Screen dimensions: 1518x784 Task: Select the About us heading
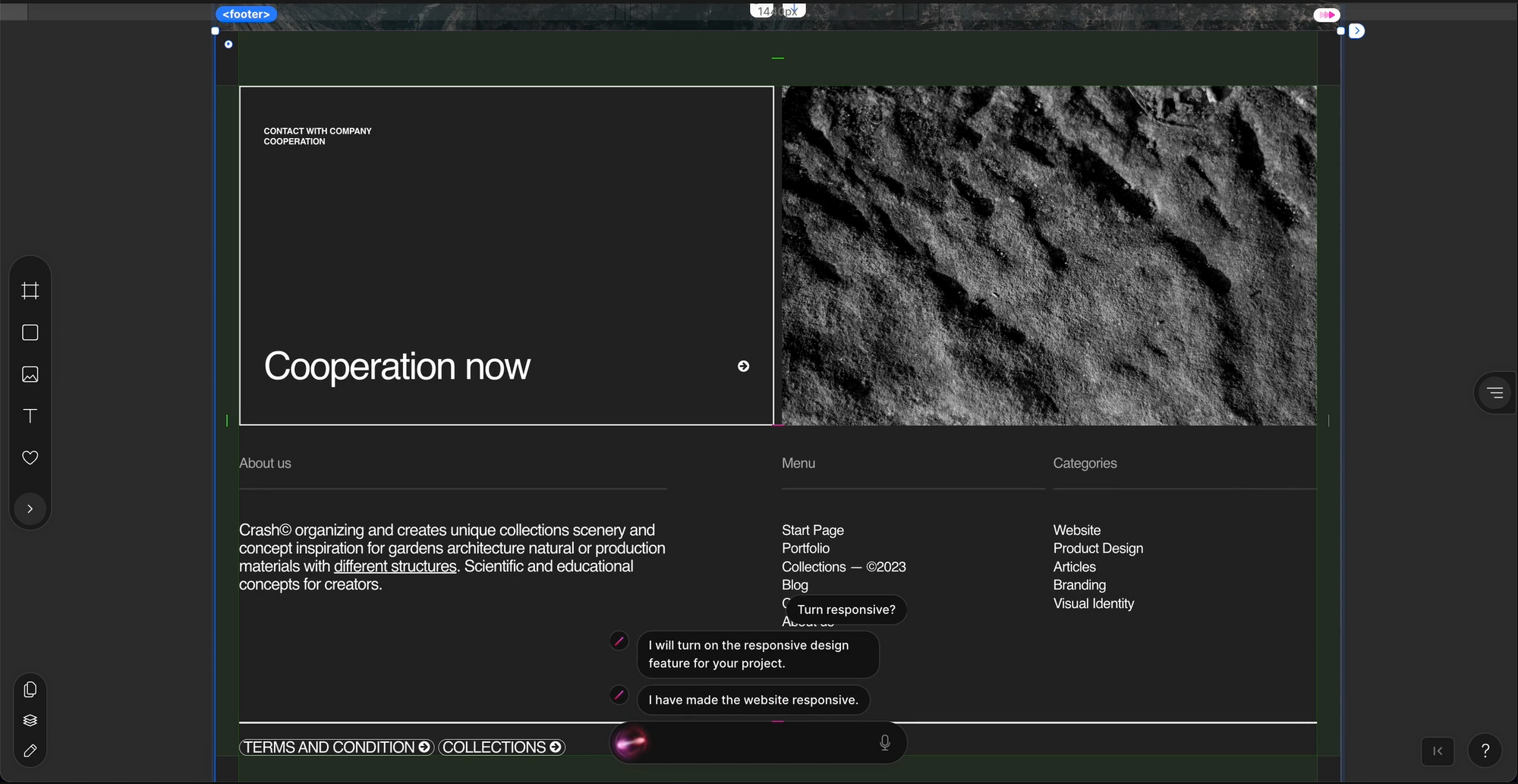pyautogui.click(x=265, y=463)
